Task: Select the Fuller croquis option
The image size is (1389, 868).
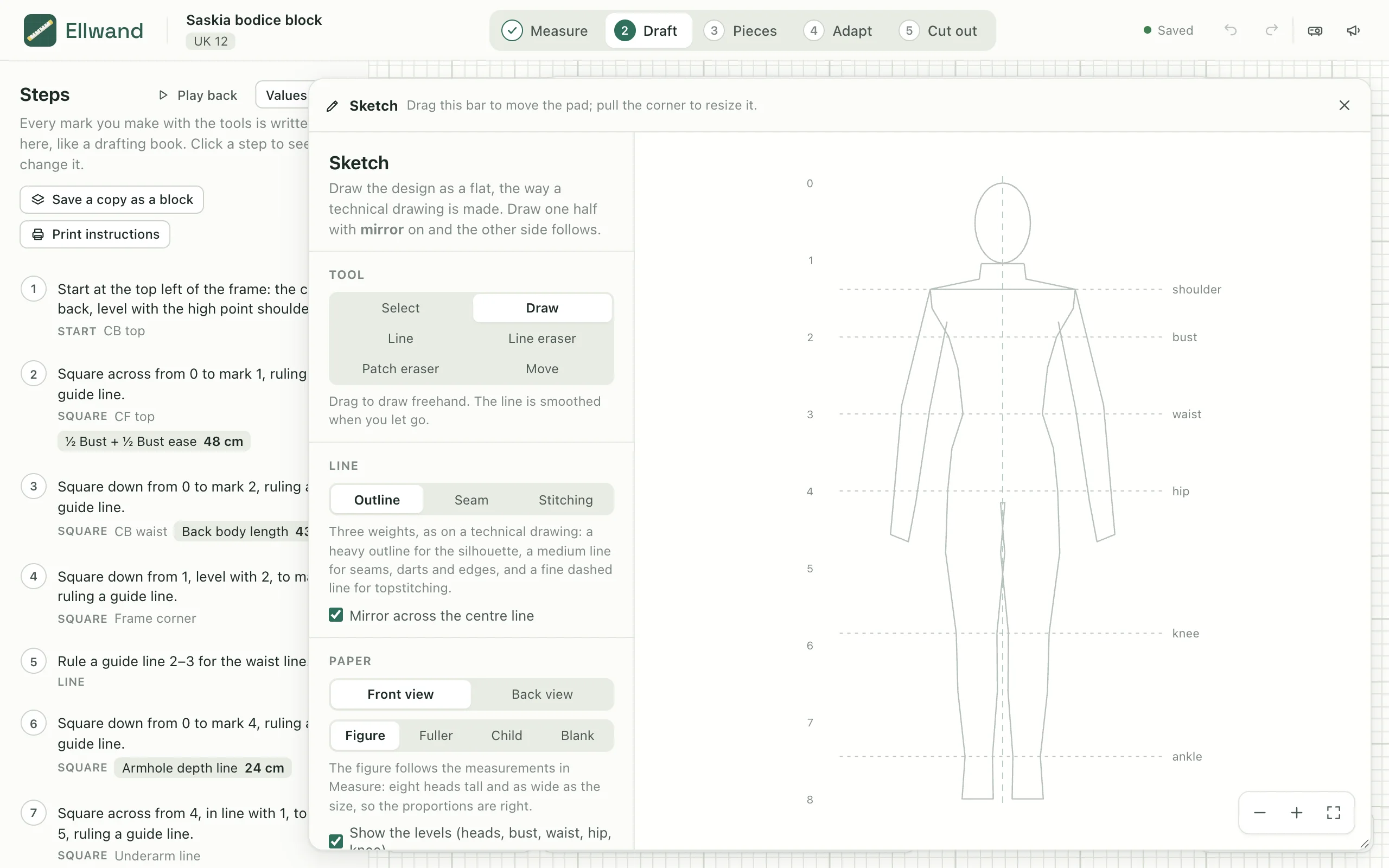Action: pos(436,736)
